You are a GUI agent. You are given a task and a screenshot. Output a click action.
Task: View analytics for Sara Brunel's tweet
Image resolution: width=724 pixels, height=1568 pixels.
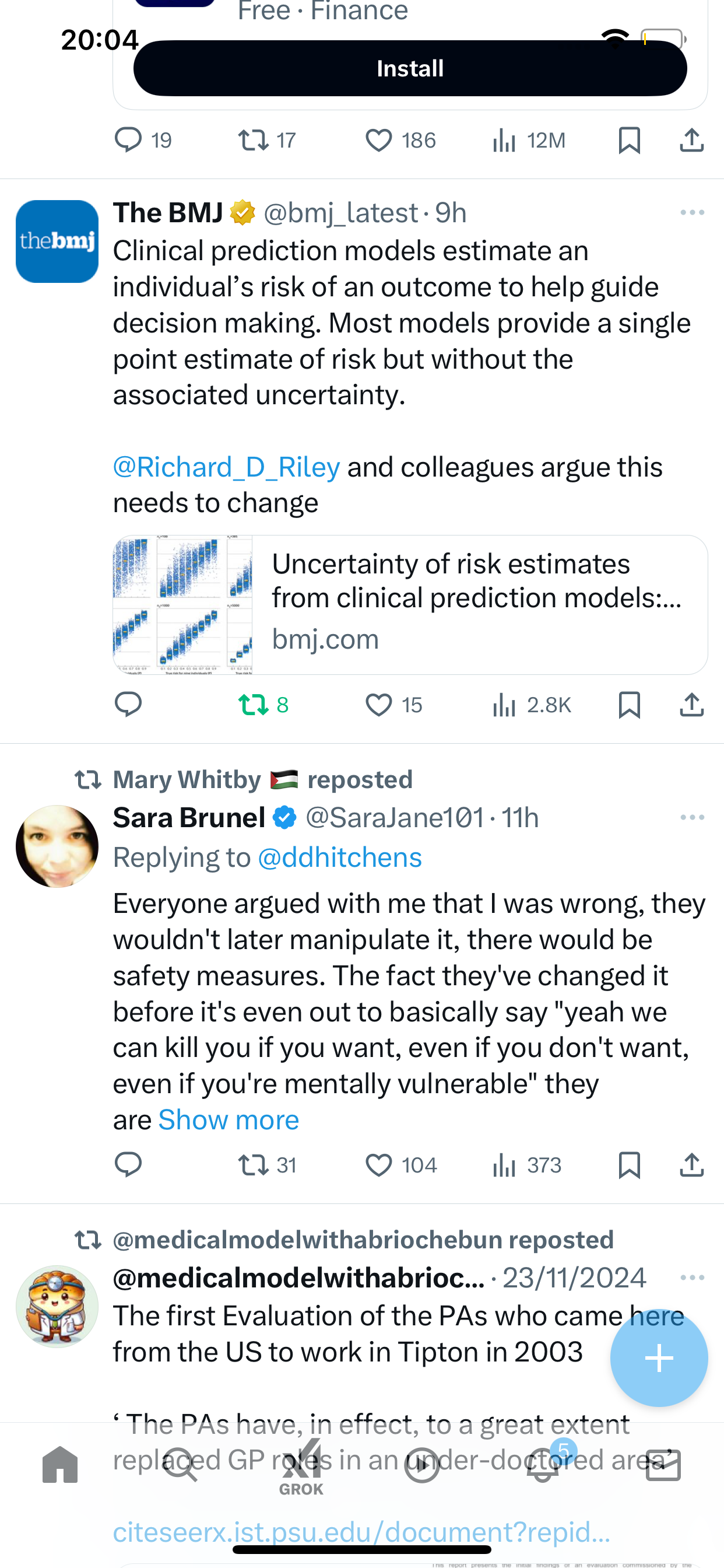tap(527, 1165)
